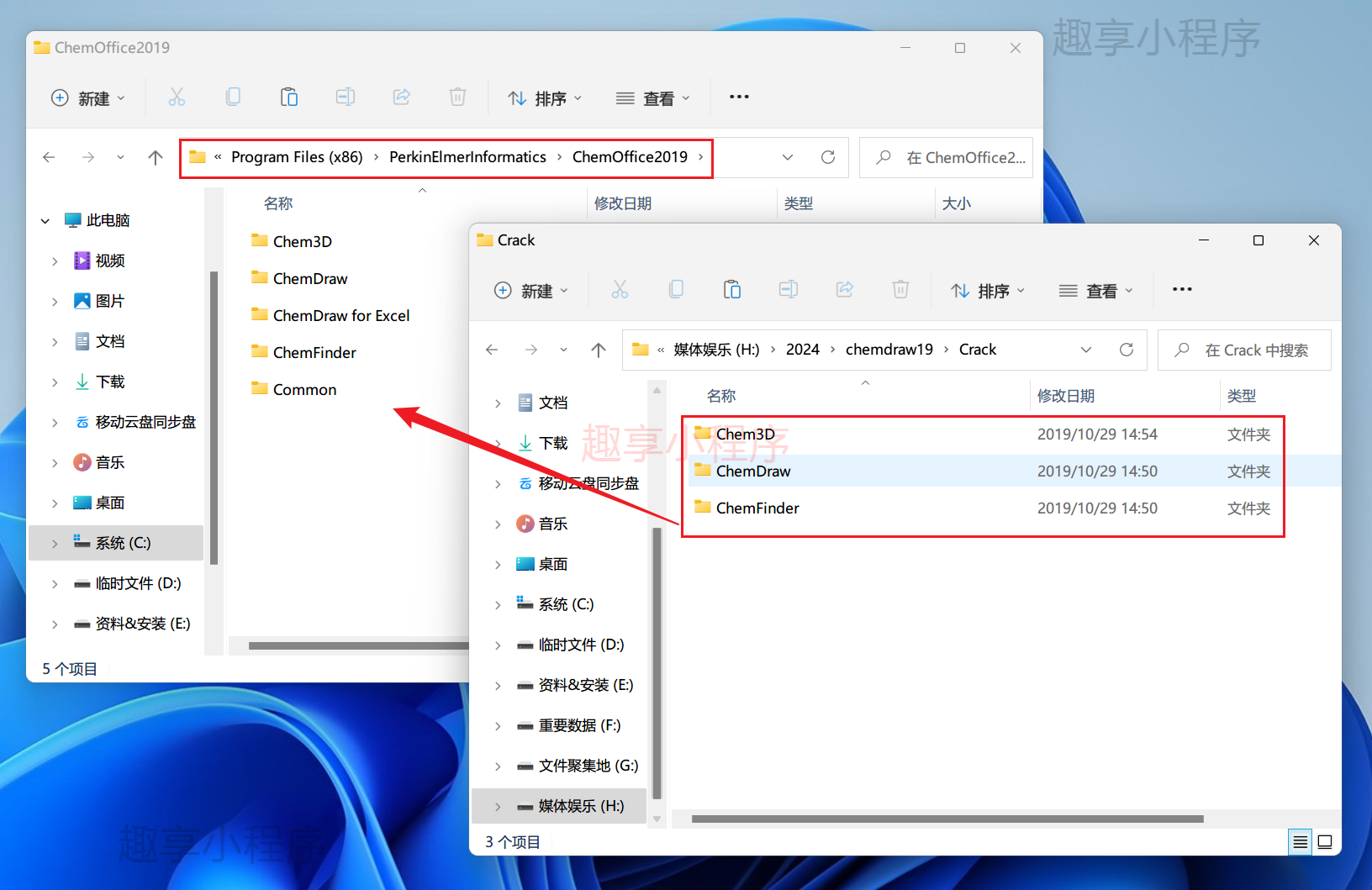Click Delete trash icon in ChemOffice2019 window
1372x890 pixels.
click(457, 97)
